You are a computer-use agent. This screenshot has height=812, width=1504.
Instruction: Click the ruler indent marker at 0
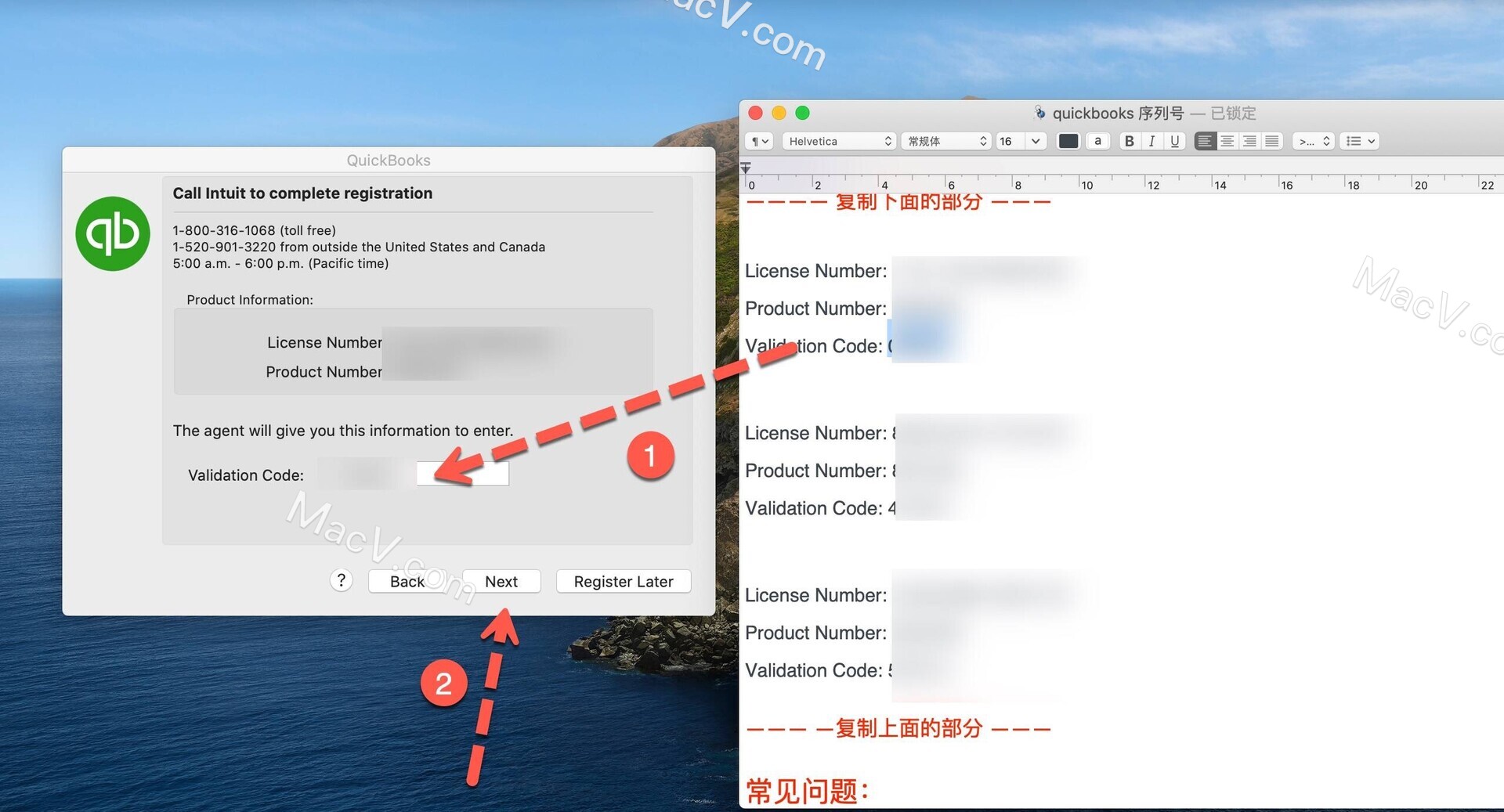(x=746, y=168)
